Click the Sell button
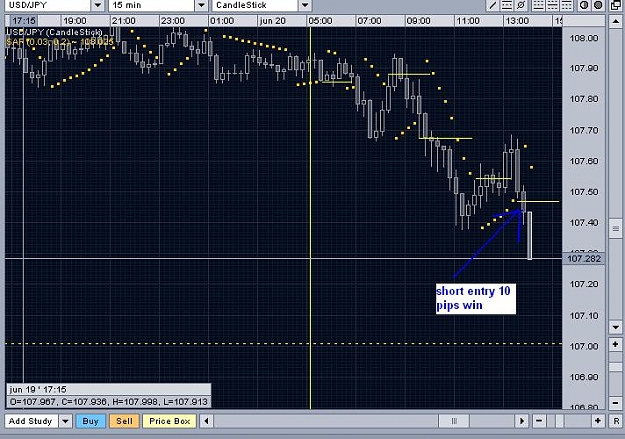This screenshot has height=439, width=625. 124,421
